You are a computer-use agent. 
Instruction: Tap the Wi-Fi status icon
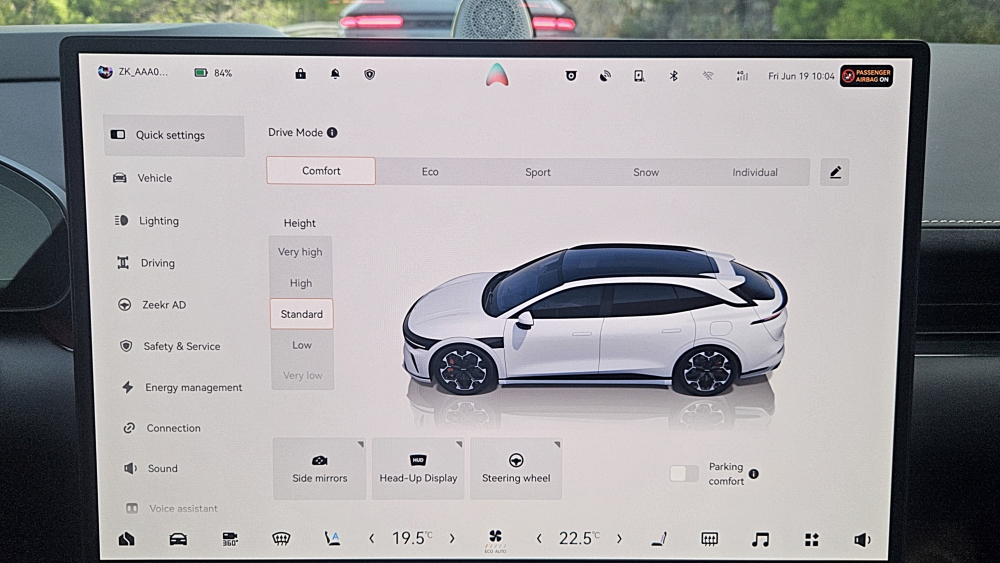708,76
